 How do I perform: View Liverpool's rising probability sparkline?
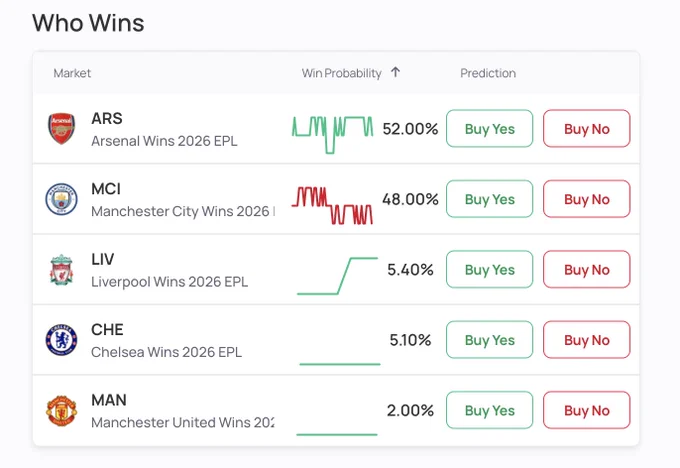tap(337, 276)
